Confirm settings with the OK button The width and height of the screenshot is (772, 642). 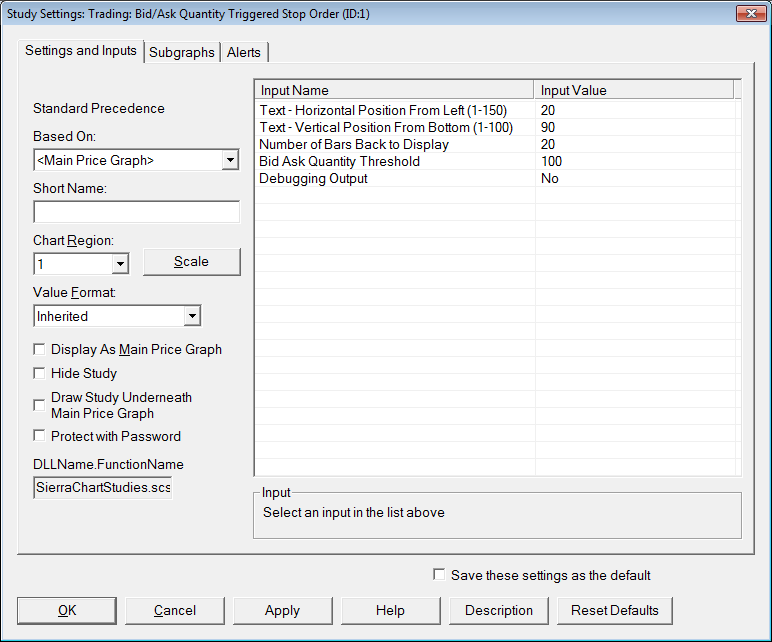(67, 610)
